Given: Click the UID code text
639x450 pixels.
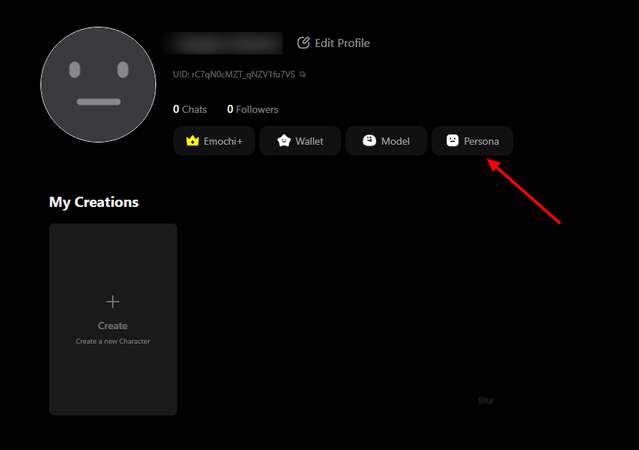Looking at the screenshot, I should pyautogui.click(x=234, y=75).
